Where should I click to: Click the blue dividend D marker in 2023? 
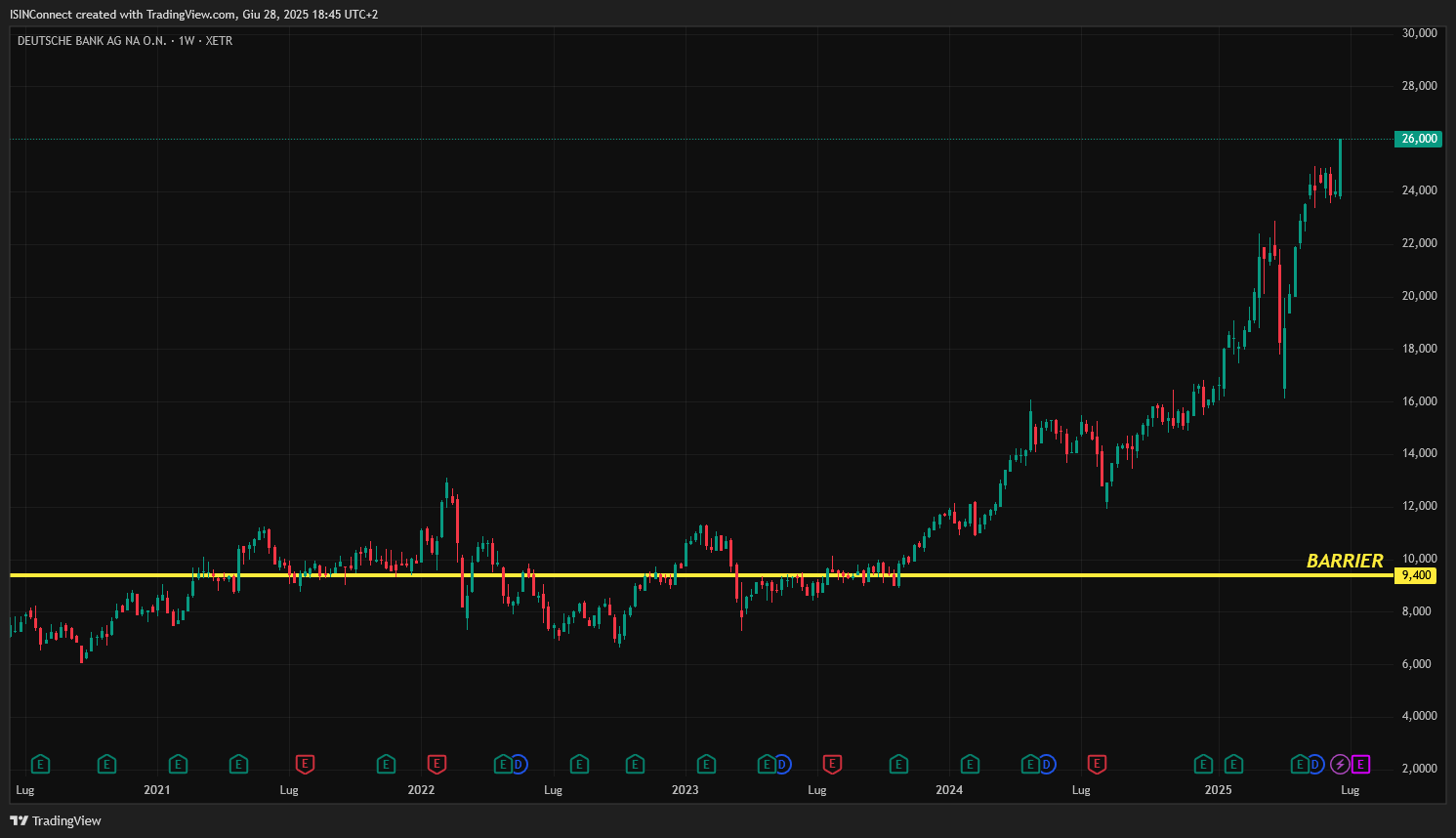782,764
